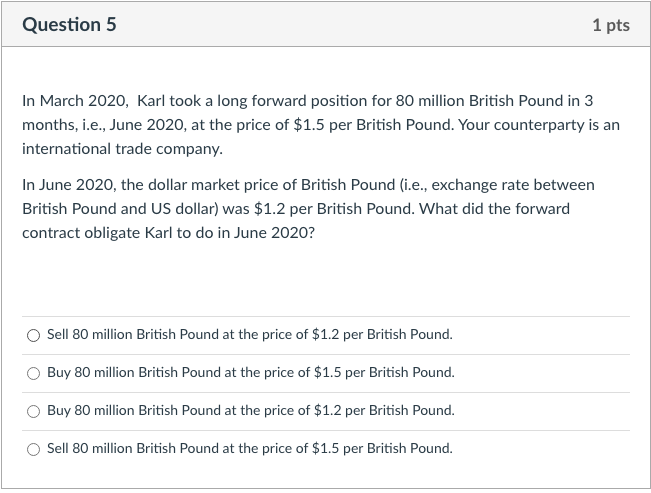Screen dimensions: 651x493
Task: Click answer text "Sell 80 million... $1.5 per British Pound"
Action: point(249,449)
